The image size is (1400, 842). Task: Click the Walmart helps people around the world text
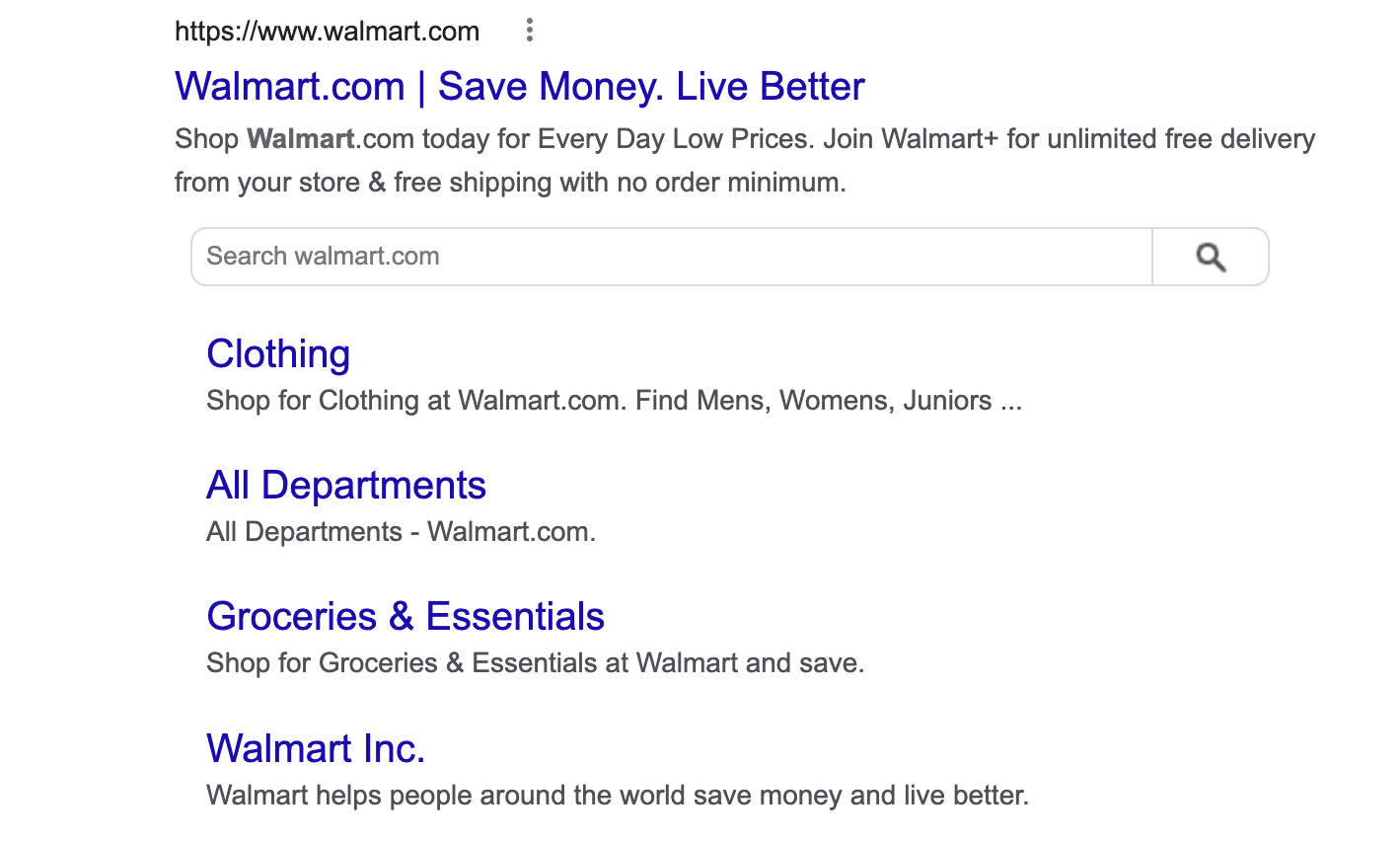(618, 796)
